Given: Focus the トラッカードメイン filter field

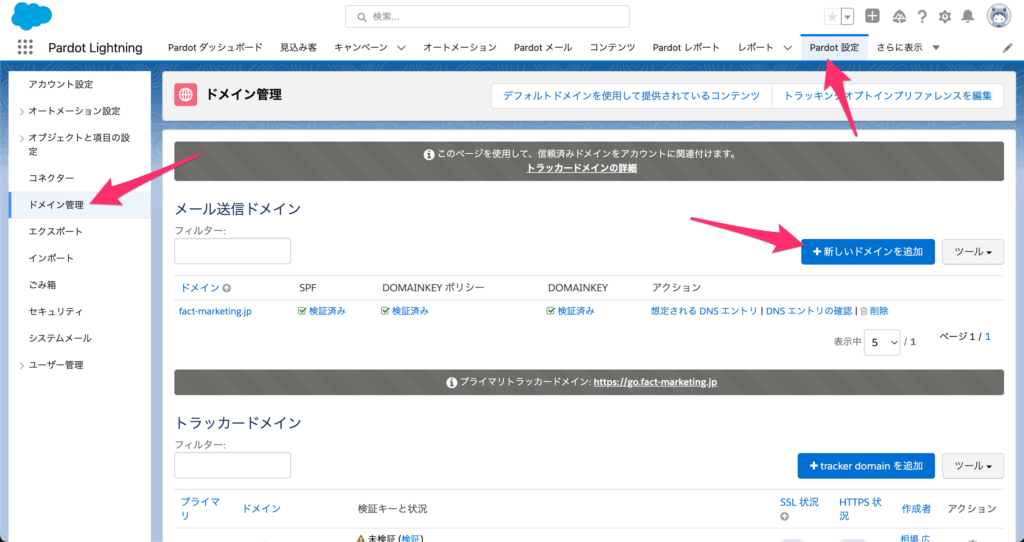Looking at the screenshot, I should (x=232, y=466).
